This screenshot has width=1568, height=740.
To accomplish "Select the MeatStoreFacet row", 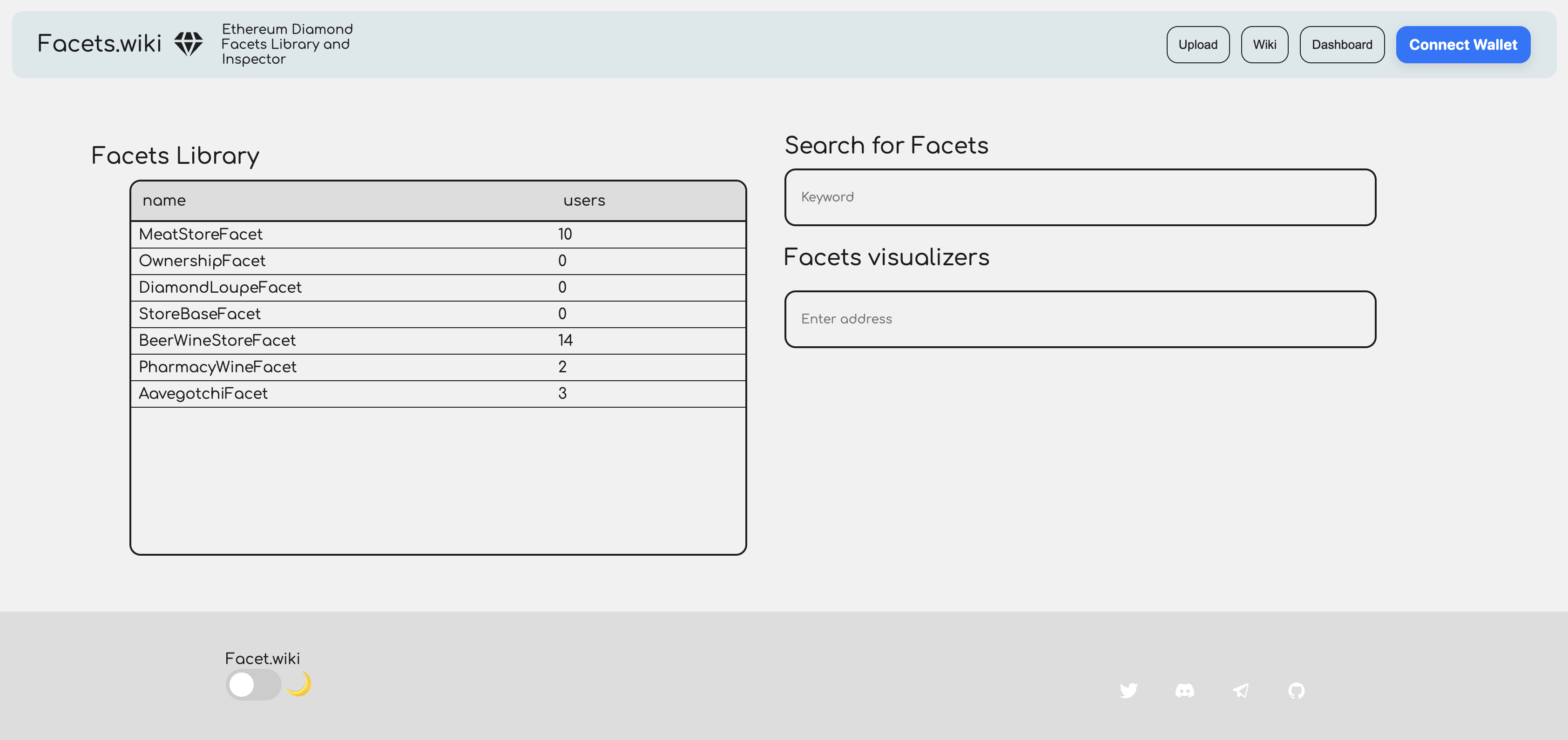I will (x=201, y=234).
